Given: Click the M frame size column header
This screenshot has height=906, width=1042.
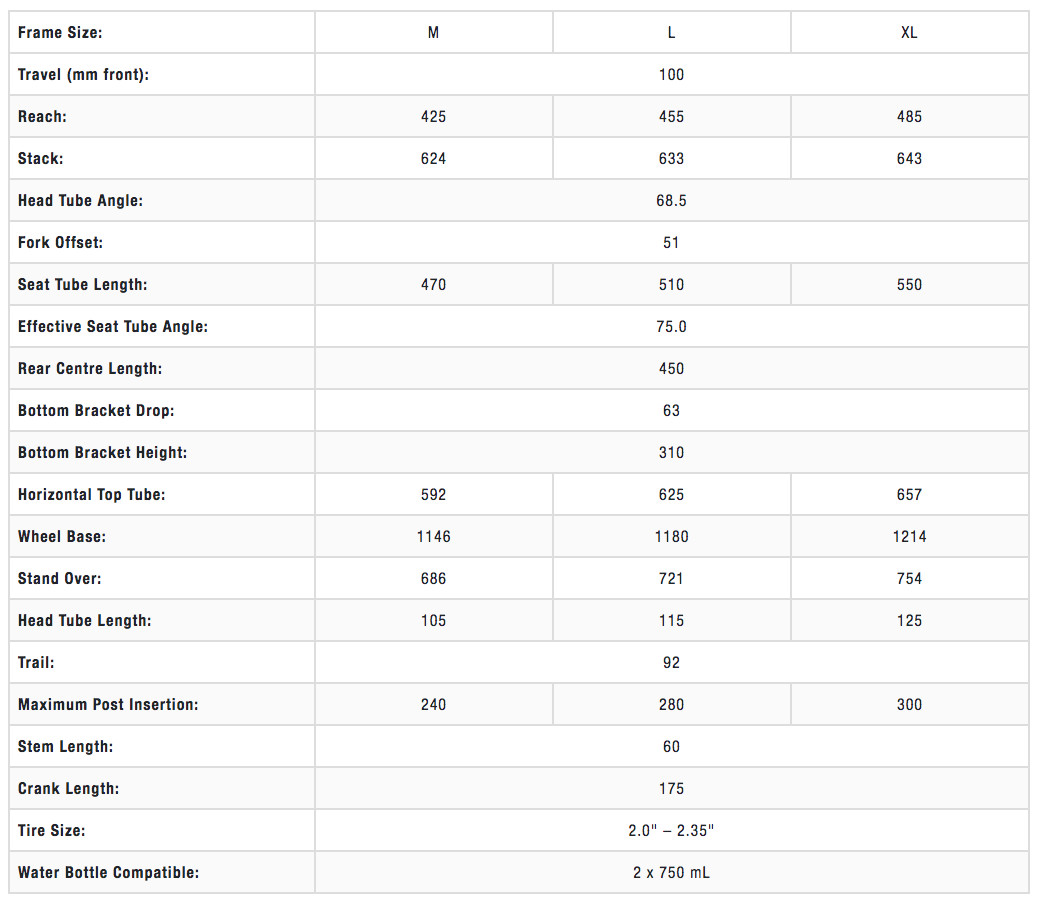Looking at the screenshot, I should point(433,33).
